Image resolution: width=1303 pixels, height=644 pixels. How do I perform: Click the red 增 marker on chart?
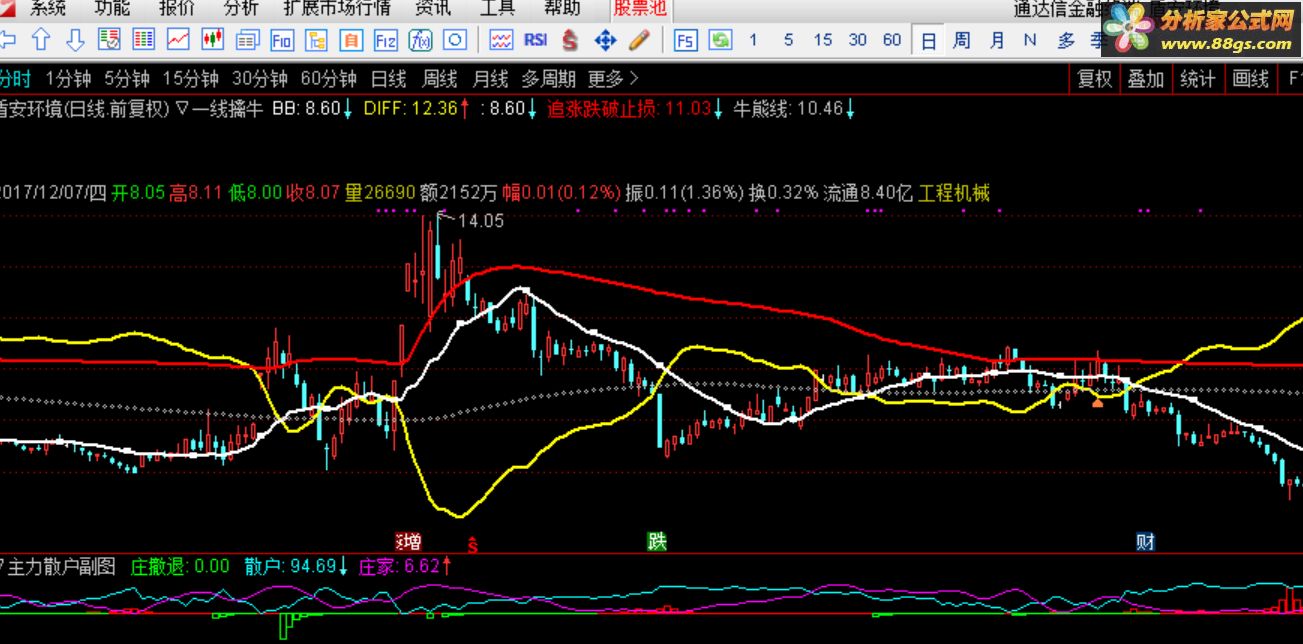coord(408,542)
